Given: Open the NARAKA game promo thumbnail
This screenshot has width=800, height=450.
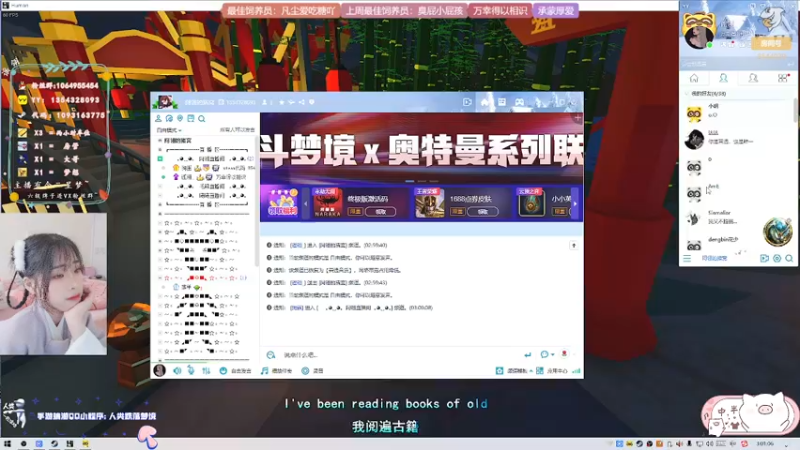Looking at the screenshot, I should tap(327, 203).
